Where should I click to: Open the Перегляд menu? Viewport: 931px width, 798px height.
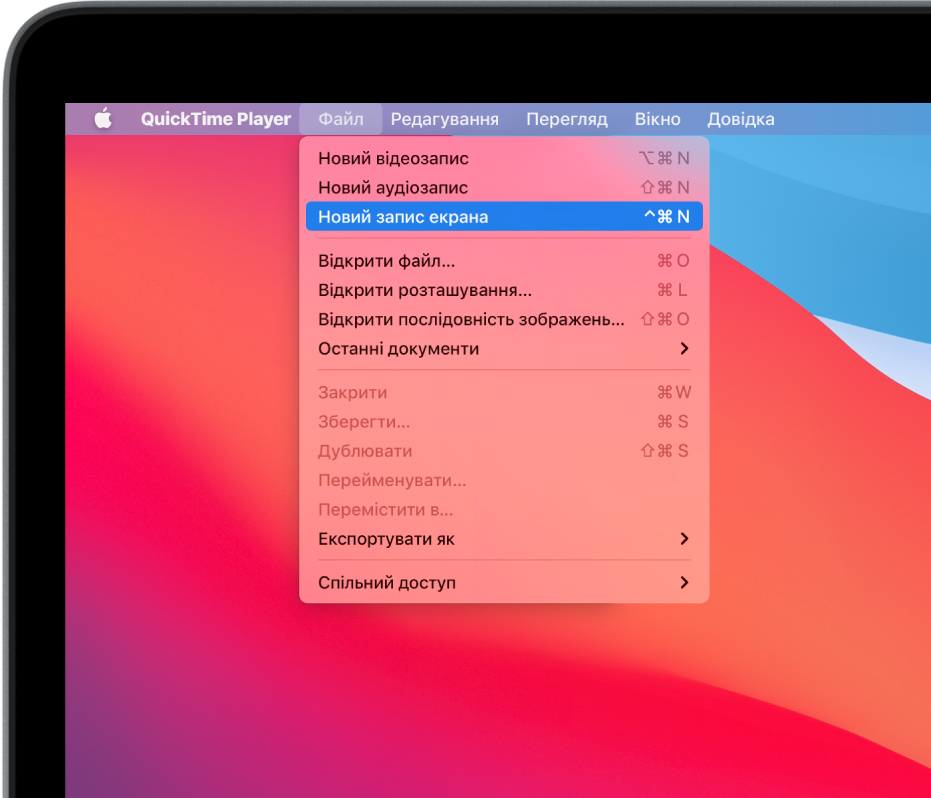click(566, 119)
